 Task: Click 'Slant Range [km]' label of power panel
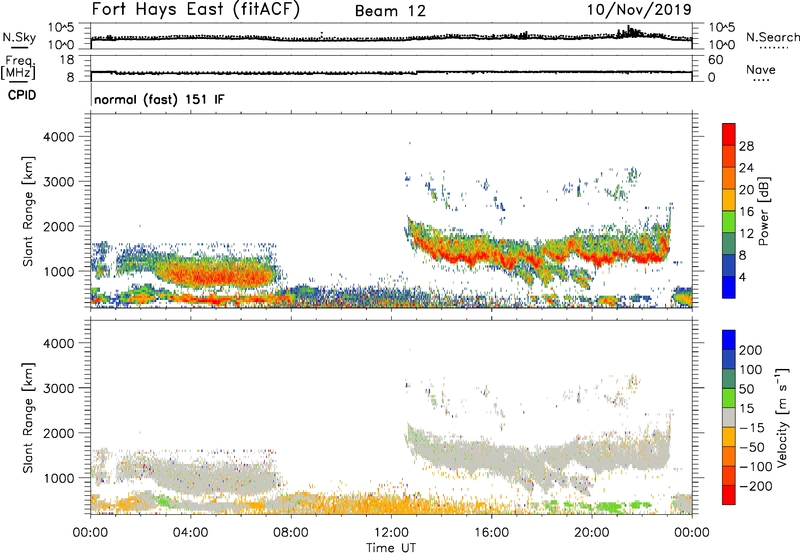[x=28, y=212]
